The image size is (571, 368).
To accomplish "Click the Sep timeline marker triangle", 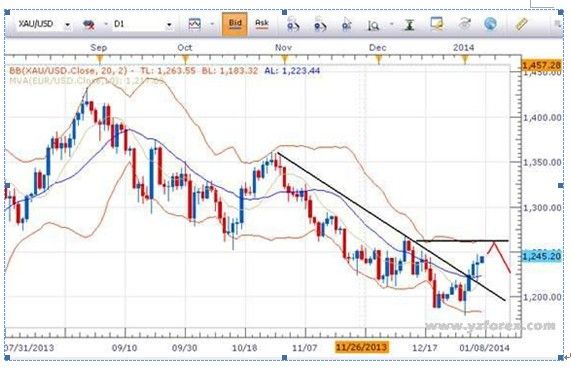I will click(x=100, y=59).
